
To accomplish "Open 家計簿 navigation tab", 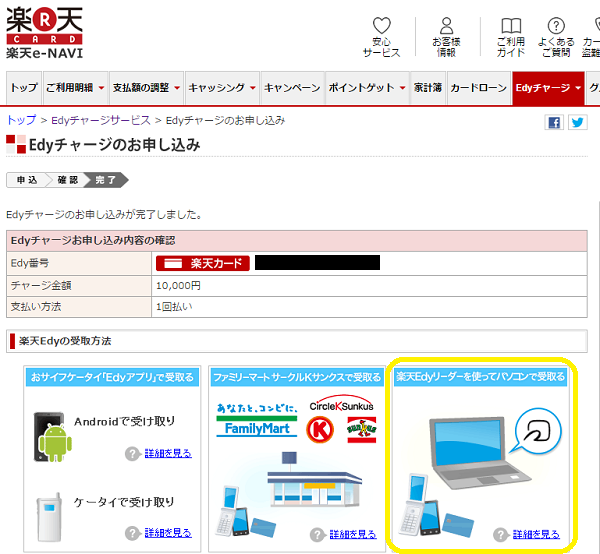I will (428, 88).
